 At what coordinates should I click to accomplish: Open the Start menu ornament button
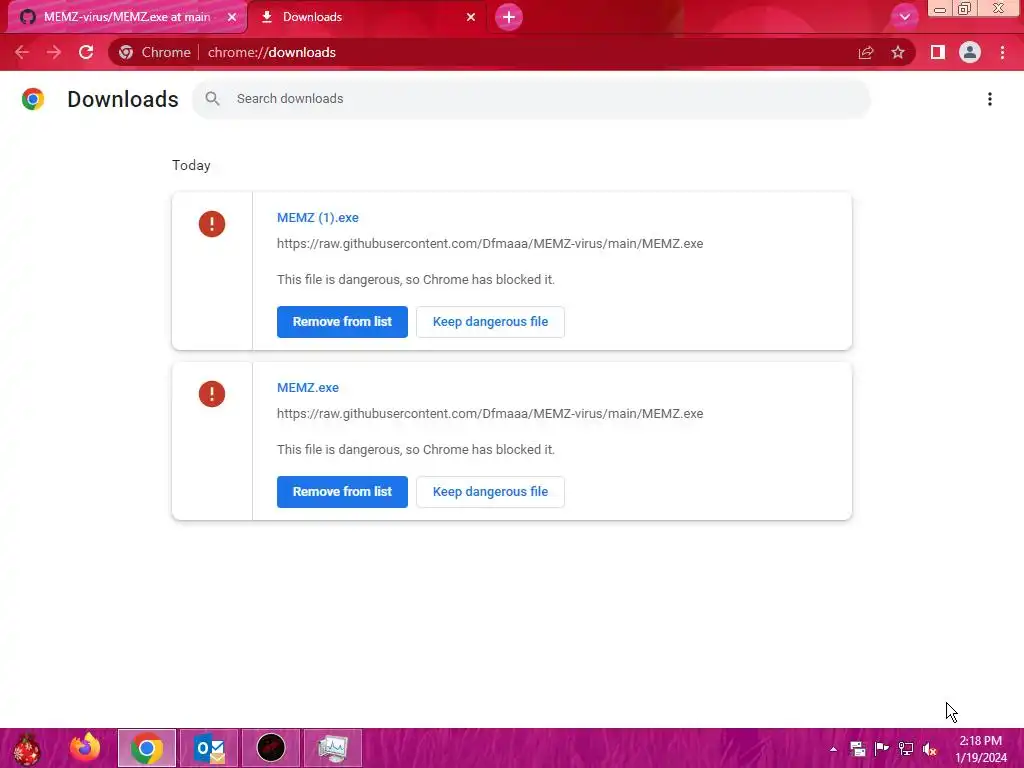click(27, 748)
